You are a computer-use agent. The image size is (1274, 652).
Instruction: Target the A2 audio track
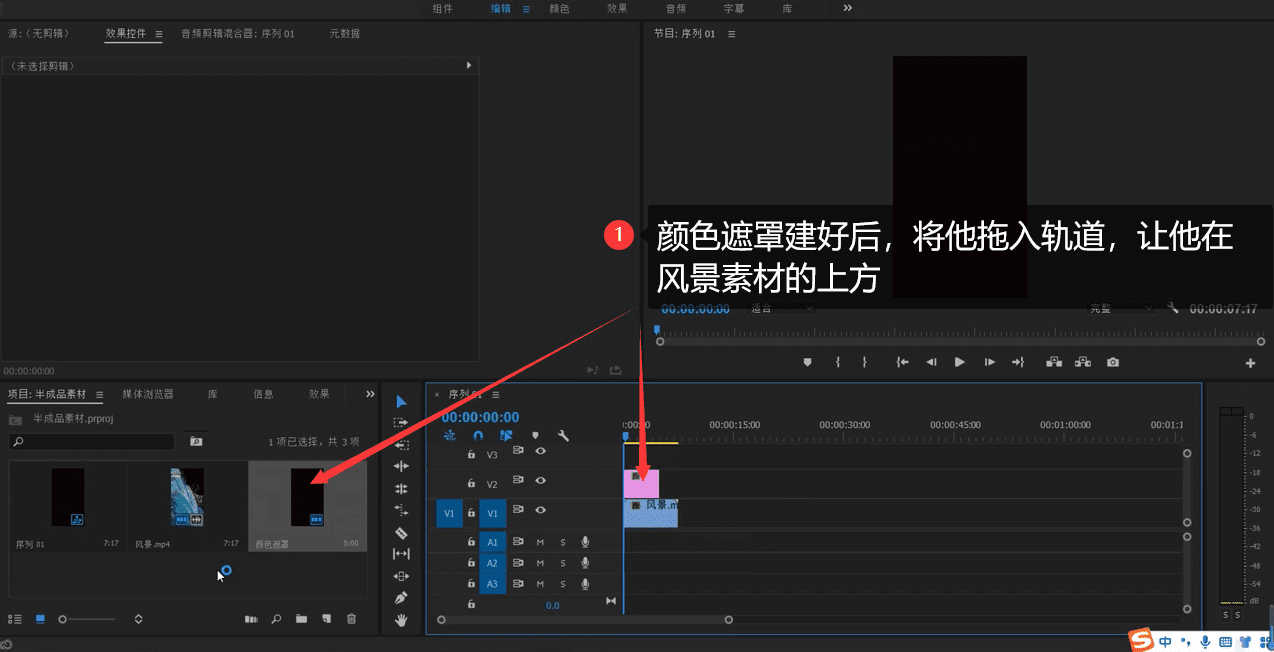pos(492,563)
